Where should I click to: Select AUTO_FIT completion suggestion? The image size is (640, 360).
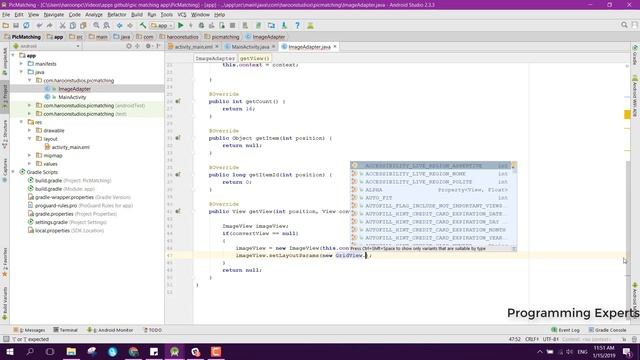coord(432,198)
